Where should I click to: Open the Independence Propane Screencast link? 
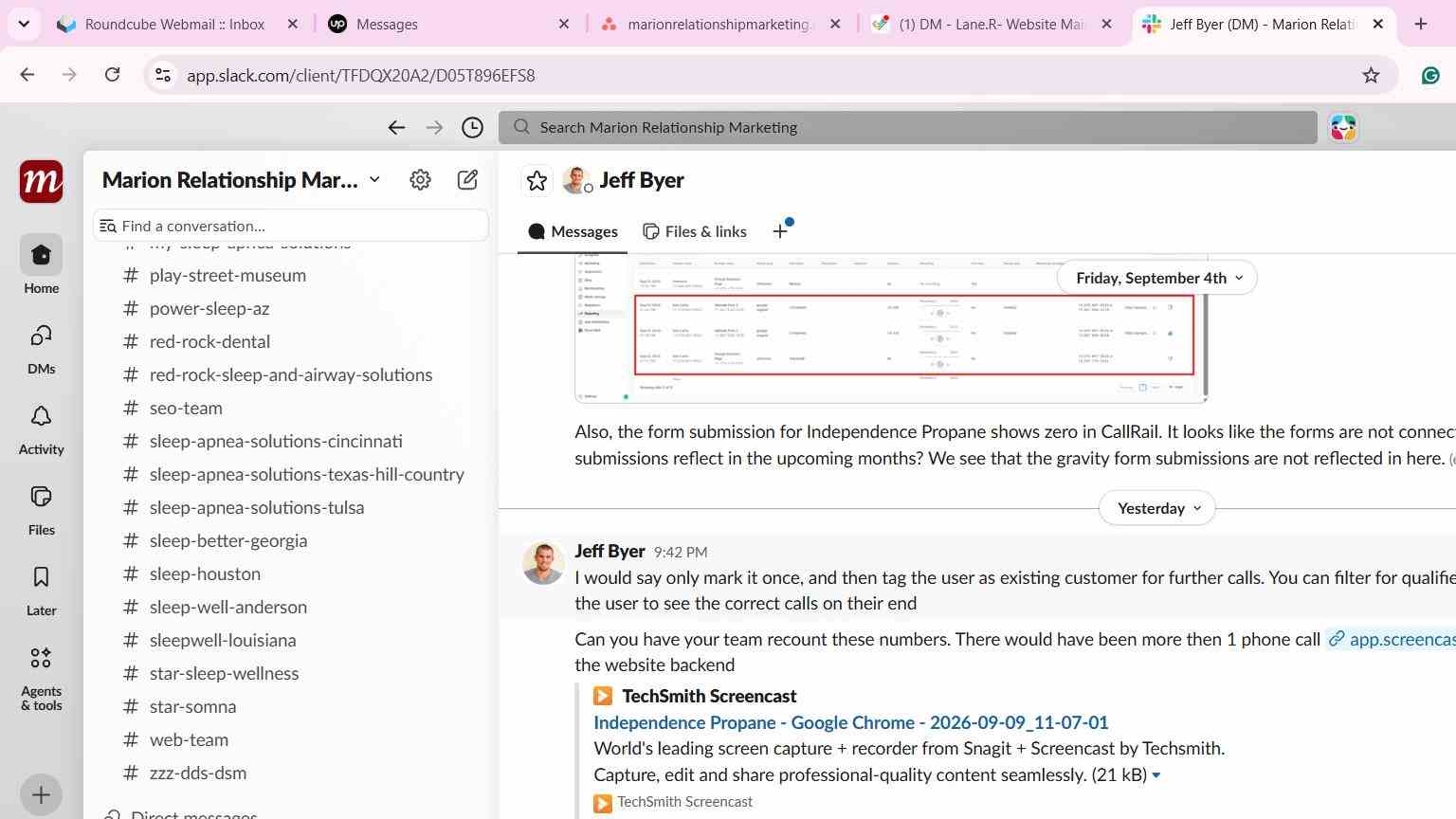(850, 722)
